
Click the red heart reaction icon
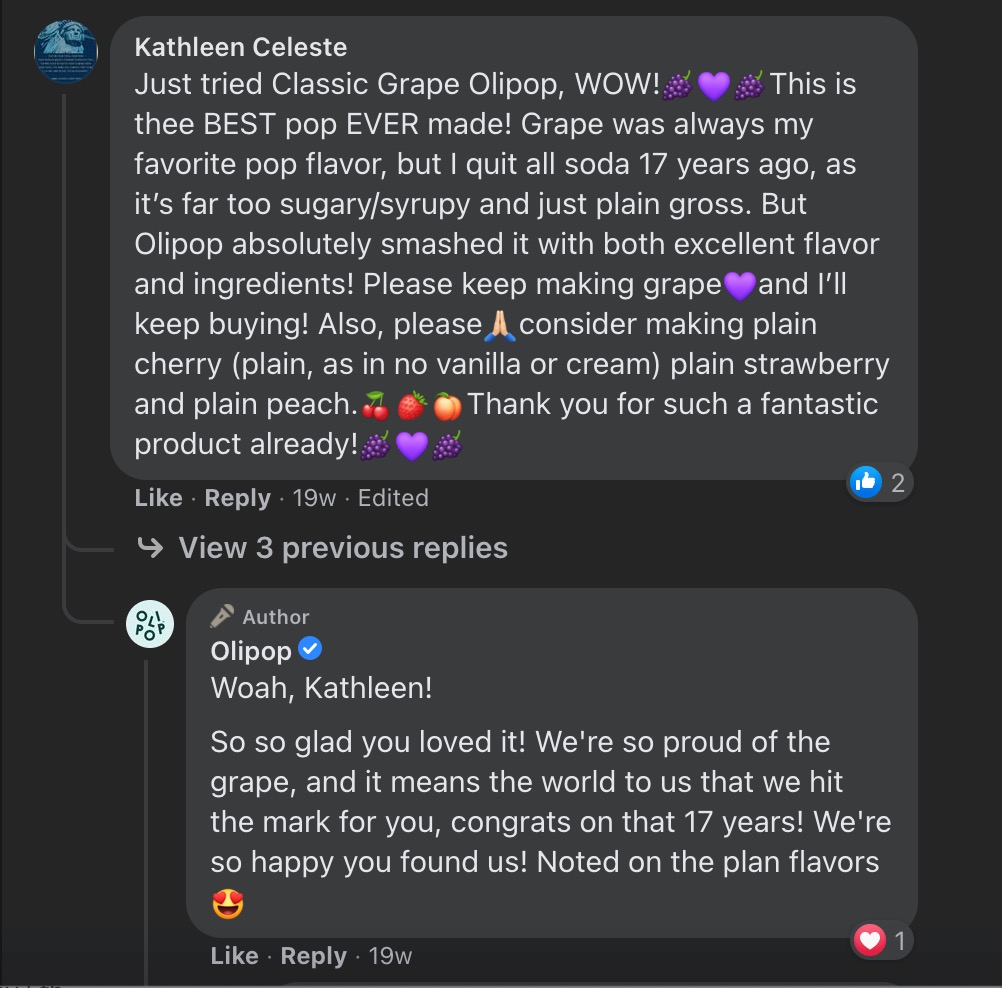(870, 940)
